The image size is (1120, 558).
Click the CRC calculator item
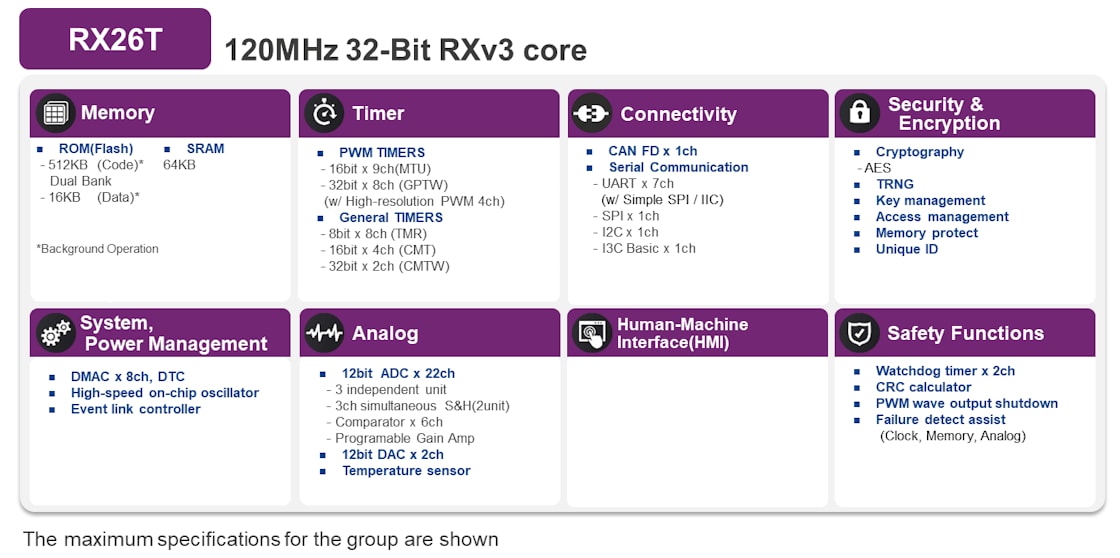924,387
